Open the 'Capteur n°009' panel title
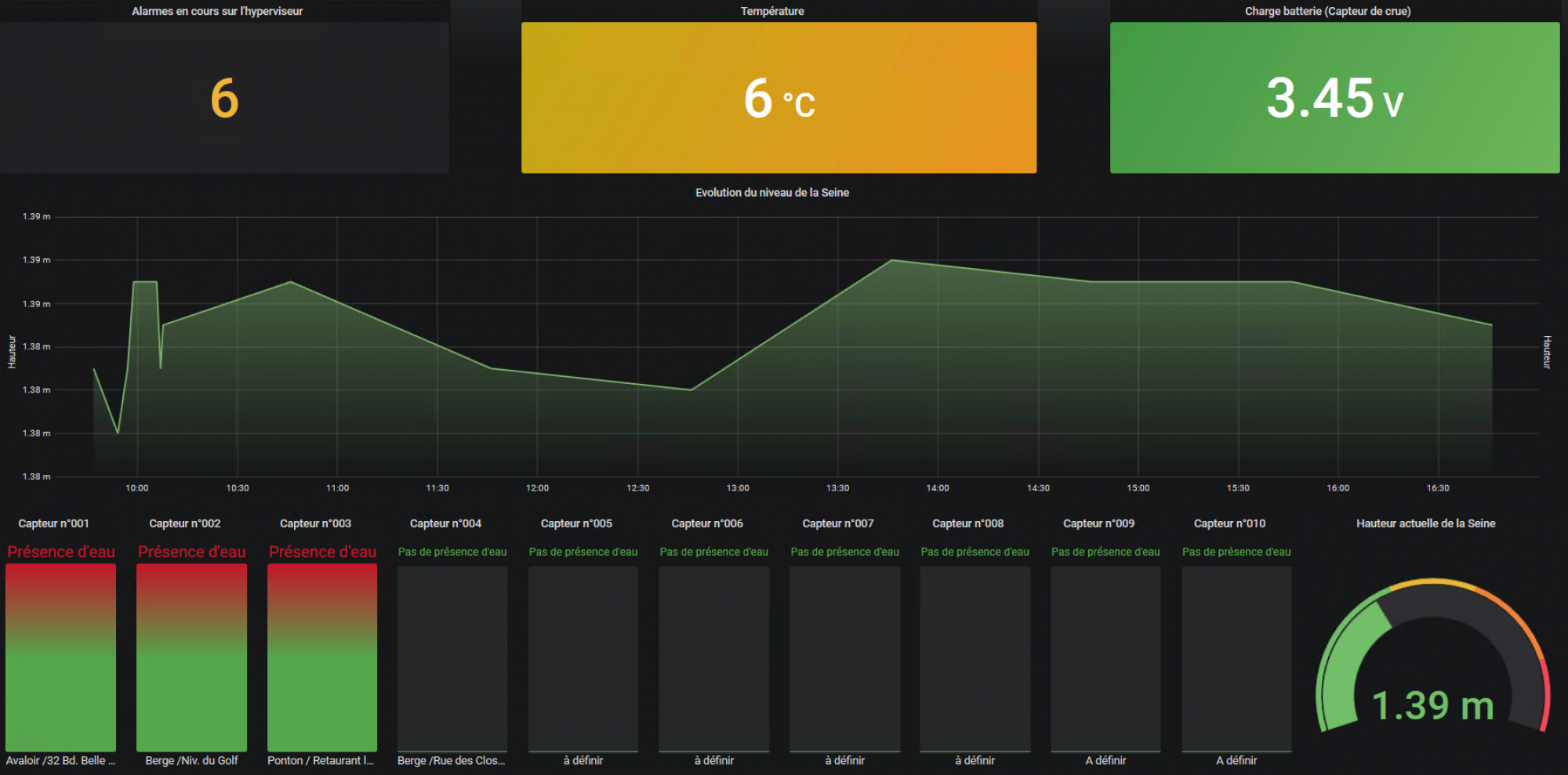The width and height of the screenshot is (1568, 775). [1098, 523]
